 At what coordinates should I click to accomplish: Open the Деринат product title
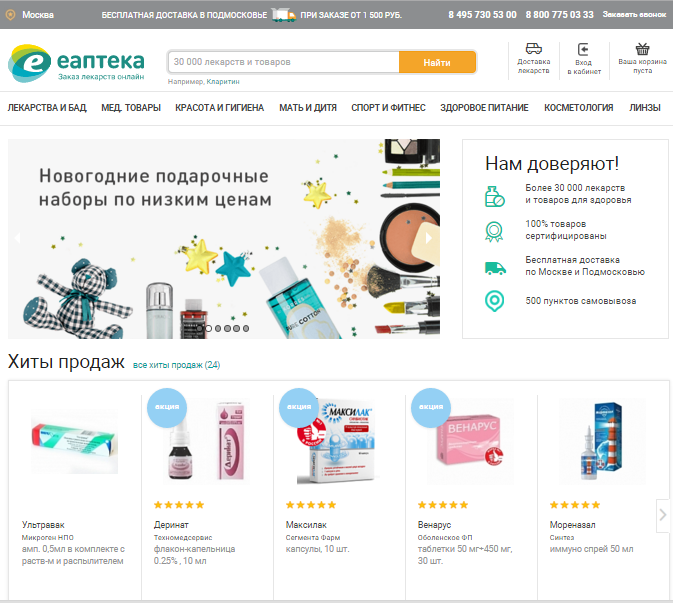[x=171, y=525]
